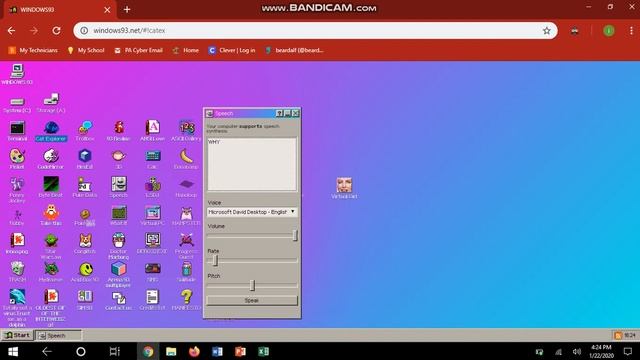640x360 pixels.
Task: Open the ASCII Gallery icon
Action: click(x=186, y=131)
